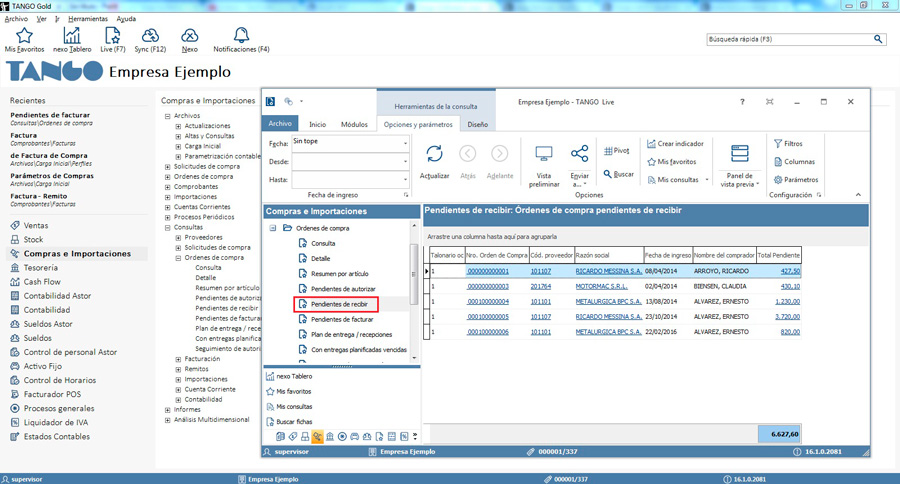Viewport: 900px width, 484px height.
Task: Collapse the ribbon with chevron arrow
Action: tap(858, 195)
